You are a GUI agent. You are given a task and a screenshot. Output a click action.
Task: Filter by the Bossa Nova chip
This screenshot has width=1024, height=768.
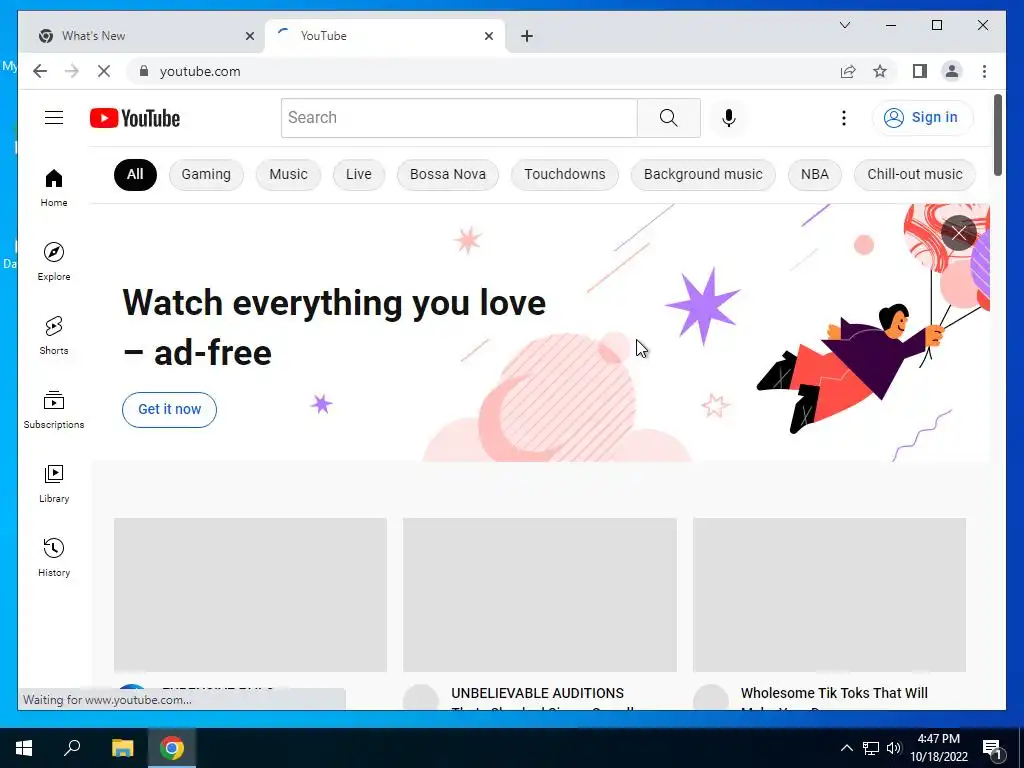pos(447,174)
